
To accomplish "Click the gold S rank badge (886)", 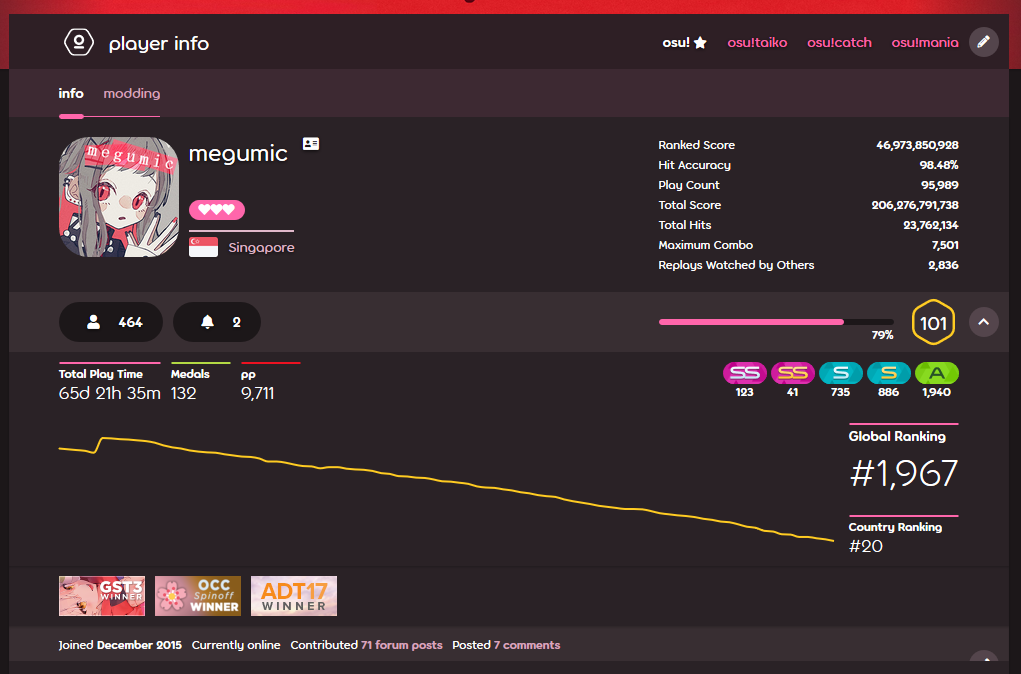I will tap(888, 373).
